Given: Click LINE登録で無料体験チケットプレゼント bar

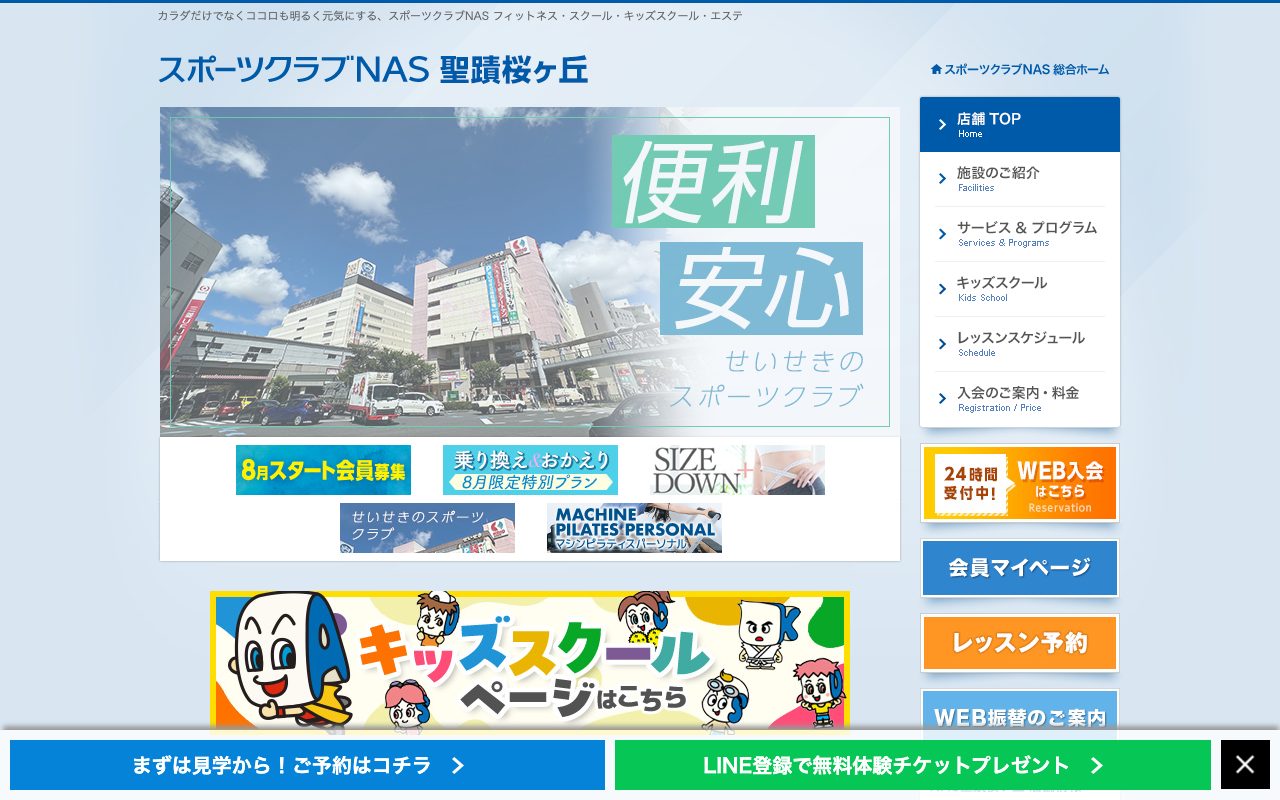Looking at the screenshot, I should (x=913, y=765).
